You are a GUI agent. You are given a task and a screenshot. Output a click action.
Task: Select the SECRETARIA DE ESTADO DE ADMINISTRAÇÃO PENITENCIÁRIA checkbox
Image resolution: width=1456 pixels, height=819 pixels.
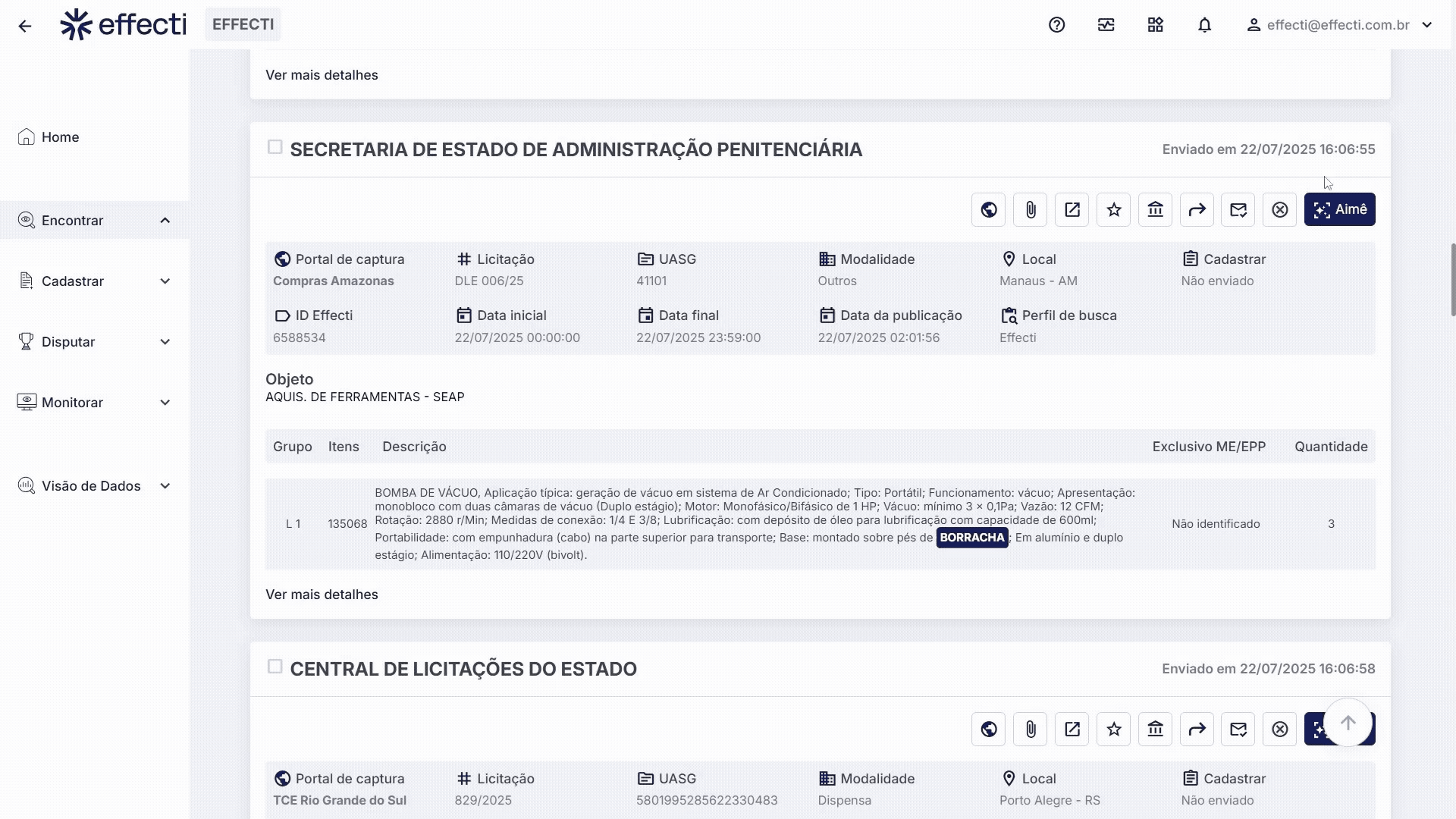tap(275, 147)
